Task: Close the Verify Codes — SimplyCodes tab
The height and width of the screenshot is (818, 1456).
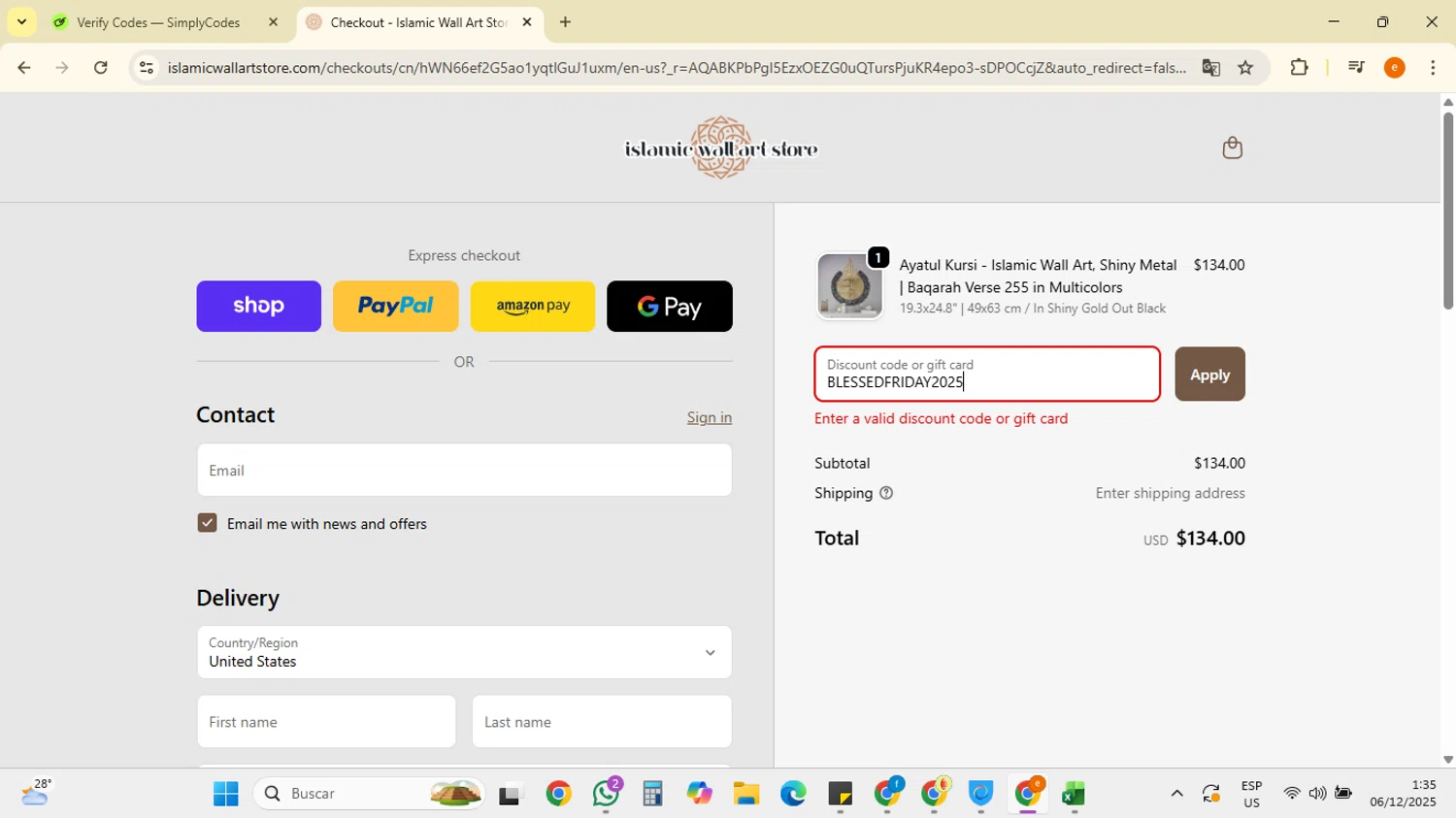Action: (x=273, y=22)
